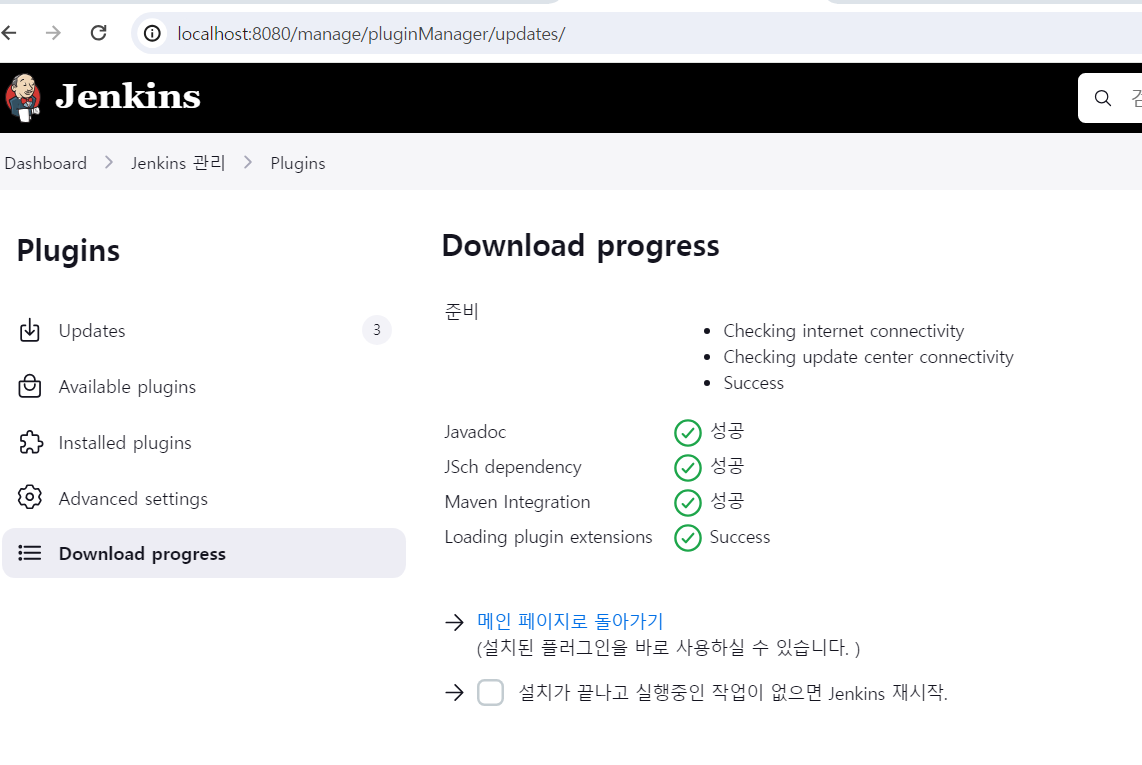Click the search magnifier icon

click(x=1103, y=98)
